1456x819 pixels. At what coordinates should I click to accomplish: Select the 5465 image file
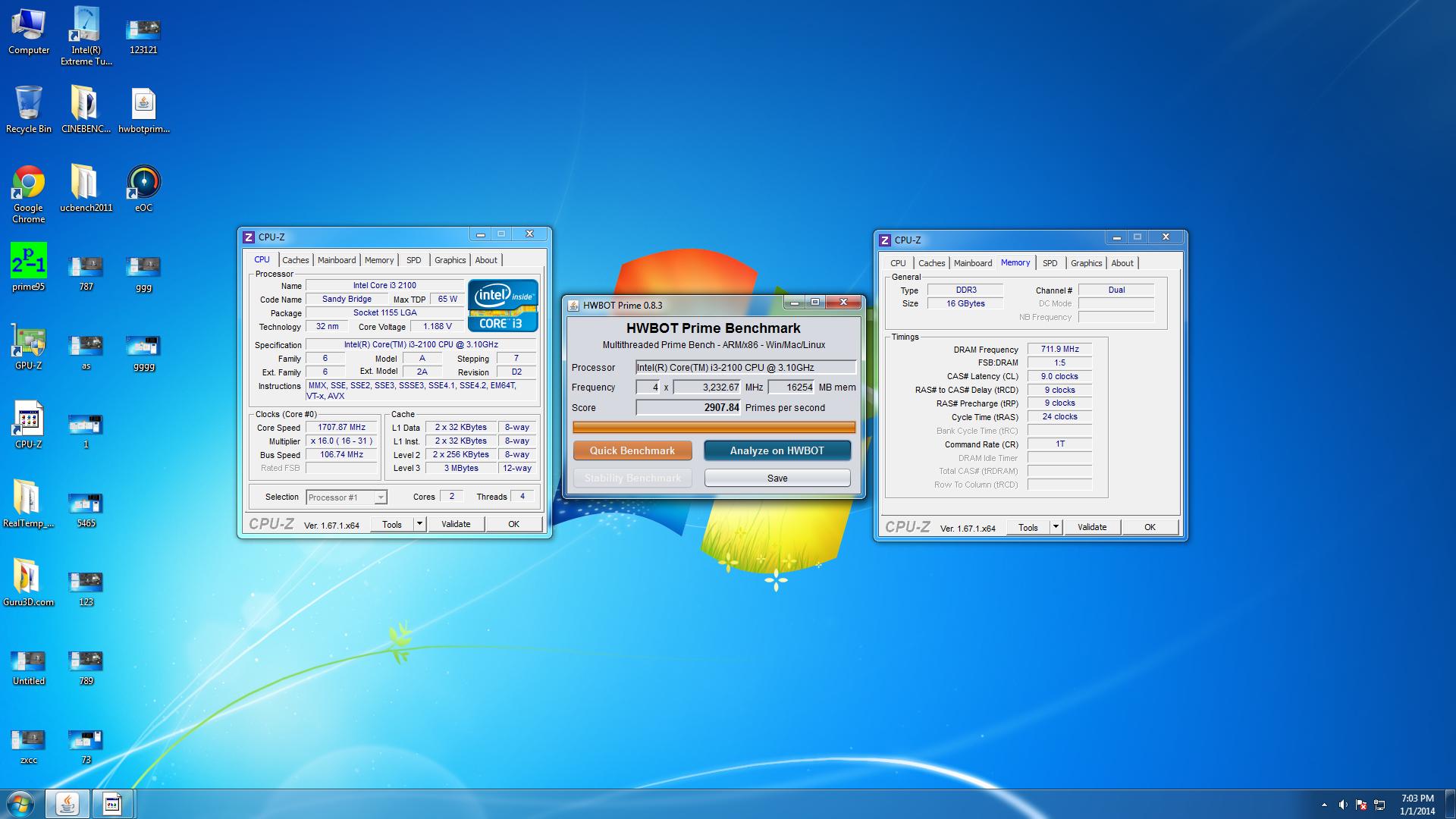click(x=86, y=510)
